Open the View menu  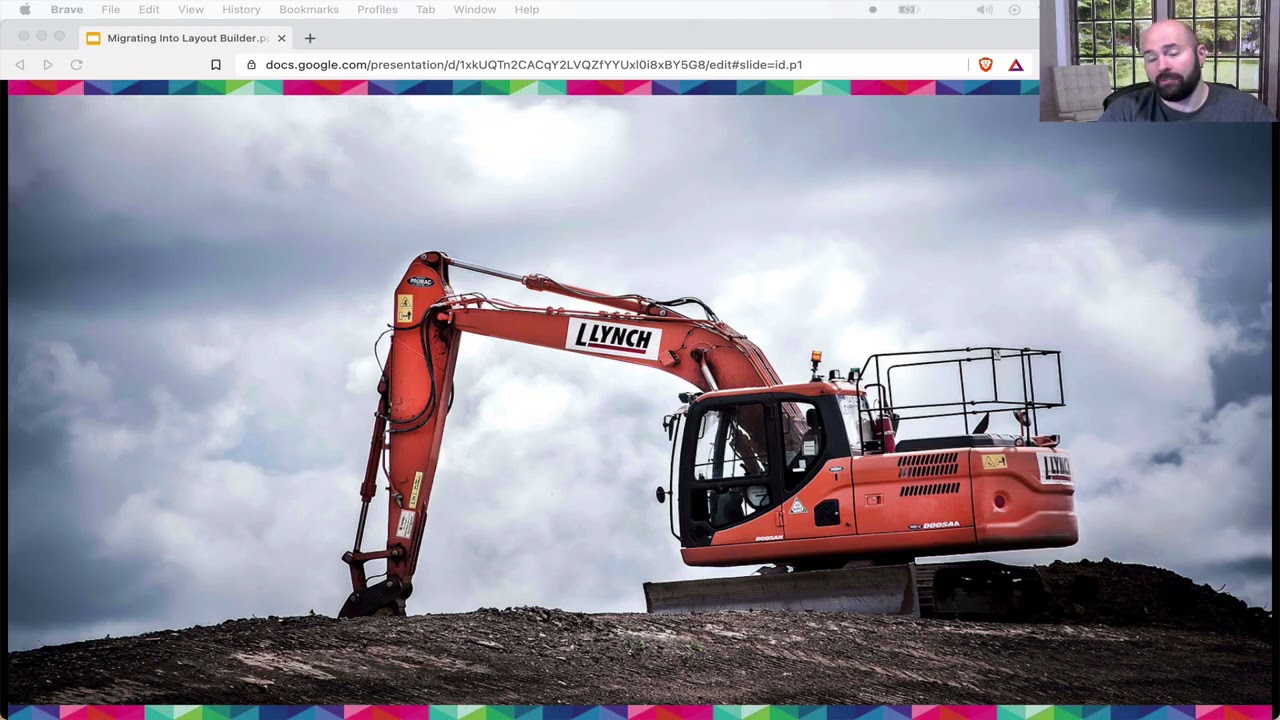point(191,10)
